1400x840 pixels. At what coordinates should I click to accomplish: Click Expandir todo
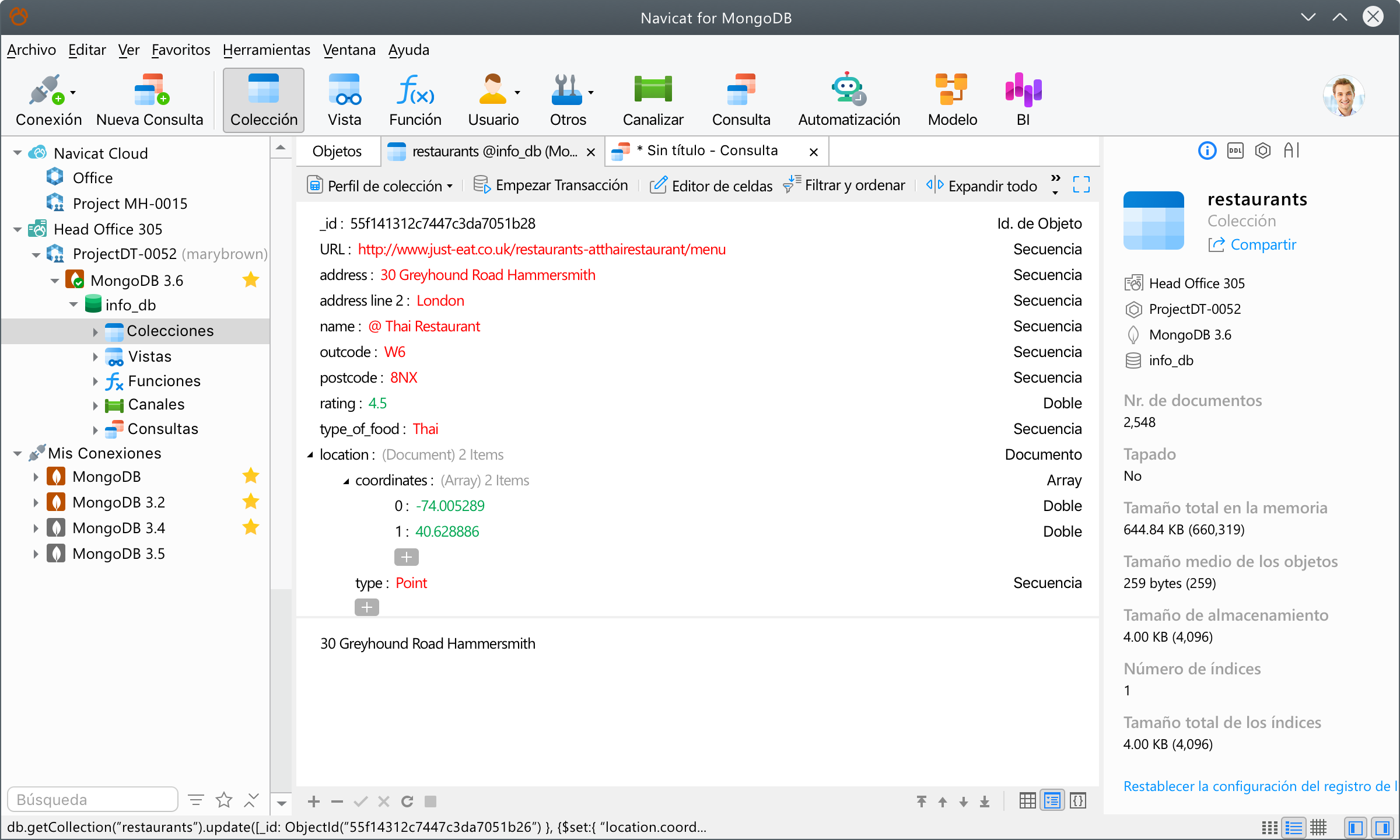pos(981,185)
